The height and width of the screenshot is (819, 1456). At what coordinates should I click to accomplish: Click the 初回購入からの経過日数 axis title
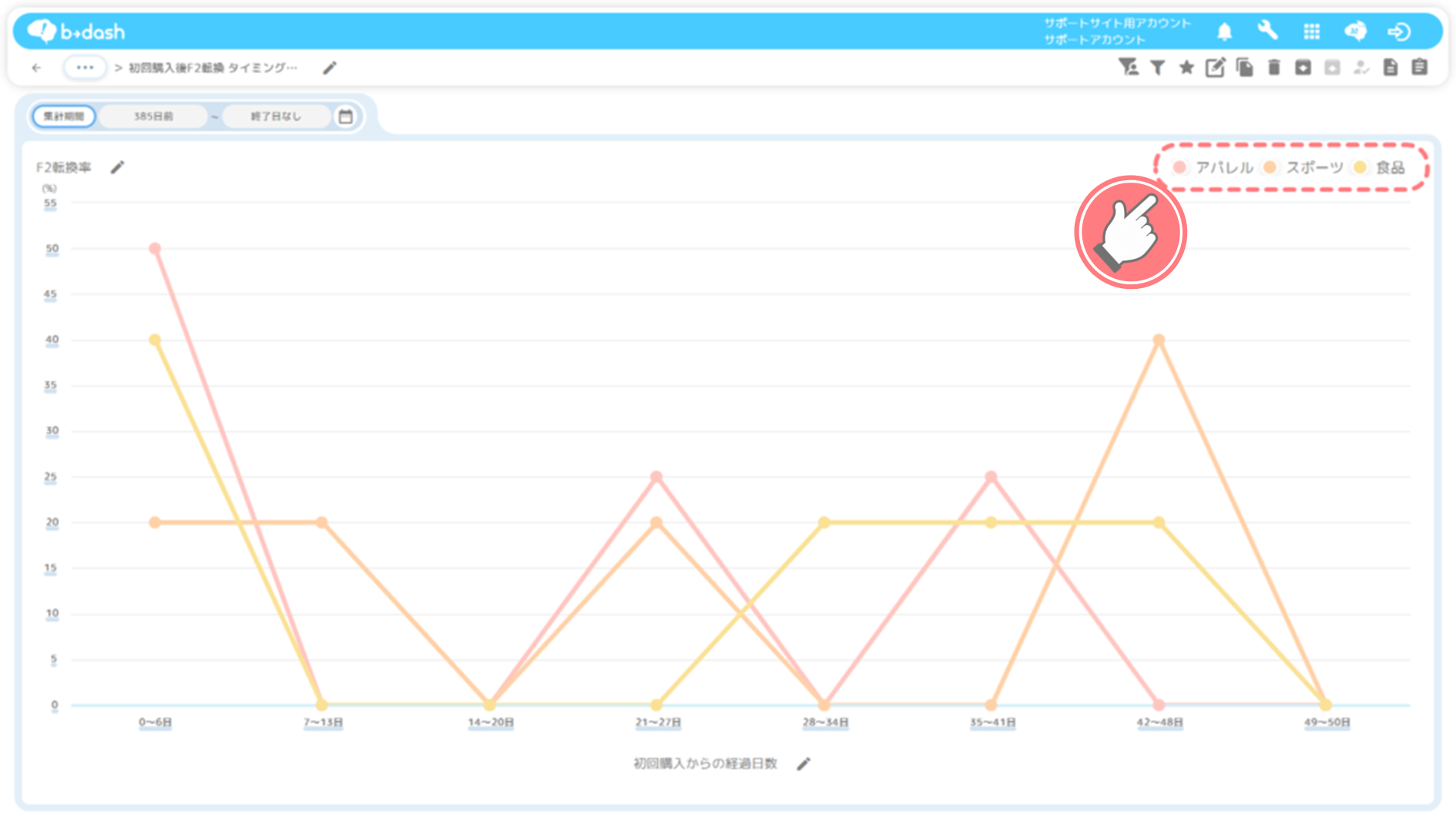click(x=705, y=764)
